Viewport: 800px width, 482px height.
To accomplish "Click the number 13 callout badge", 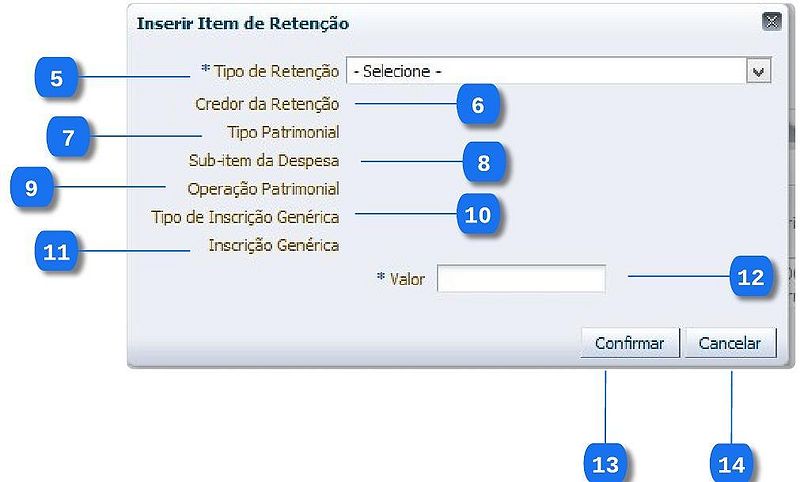I will tap(606, 464).
